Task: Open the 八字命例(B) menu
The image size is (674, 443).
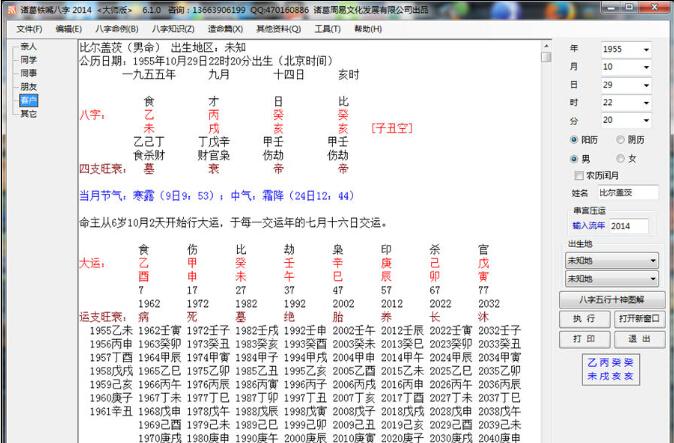Action: (116, 29)
